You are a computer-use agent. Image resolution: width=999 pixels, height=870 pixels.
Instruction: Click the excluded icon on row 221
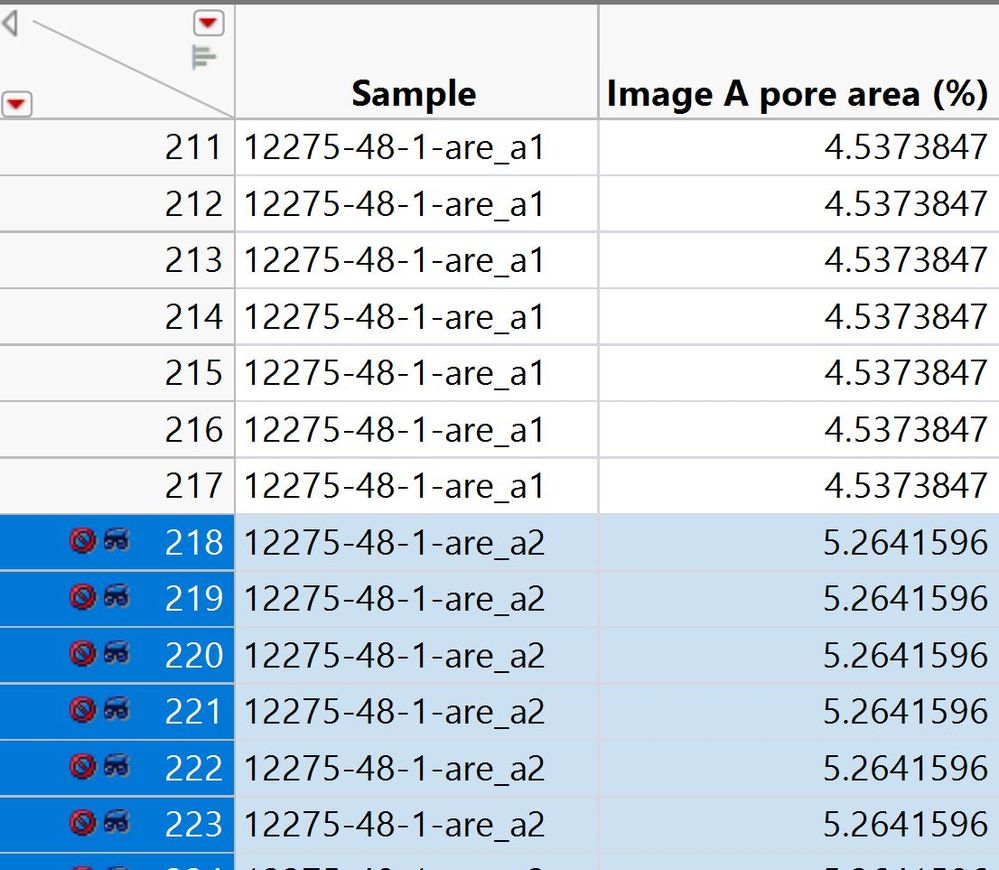83,710
